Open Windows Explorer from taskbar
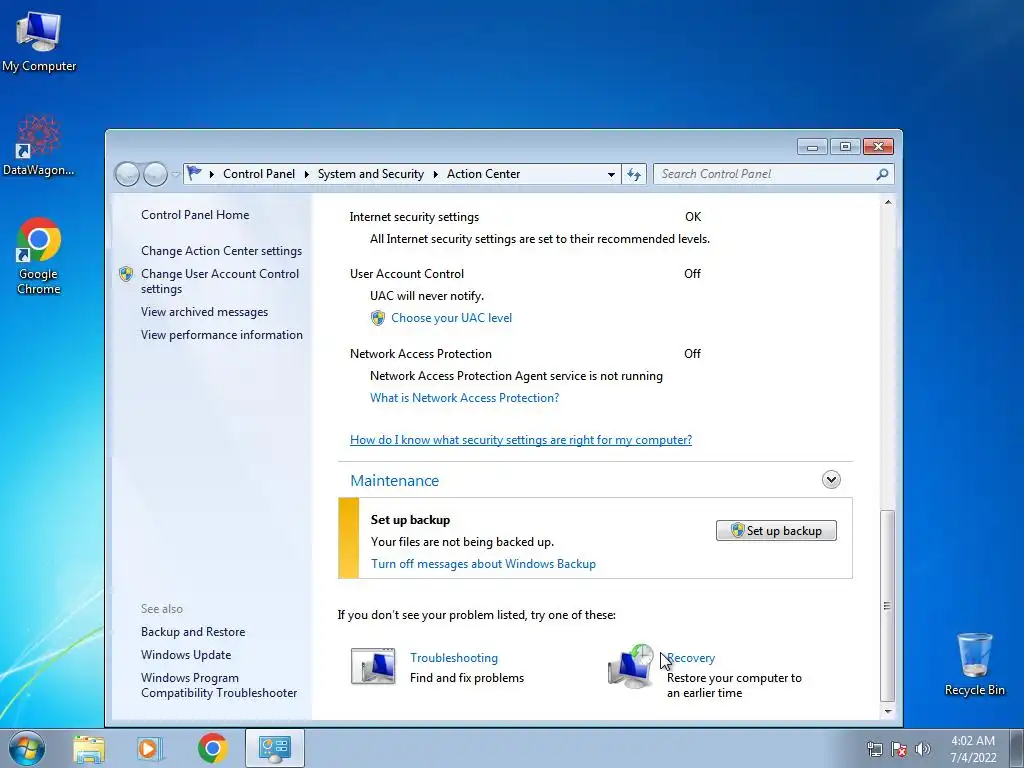The width and height of the screenshot is (1024, 768). coord(89,749)
